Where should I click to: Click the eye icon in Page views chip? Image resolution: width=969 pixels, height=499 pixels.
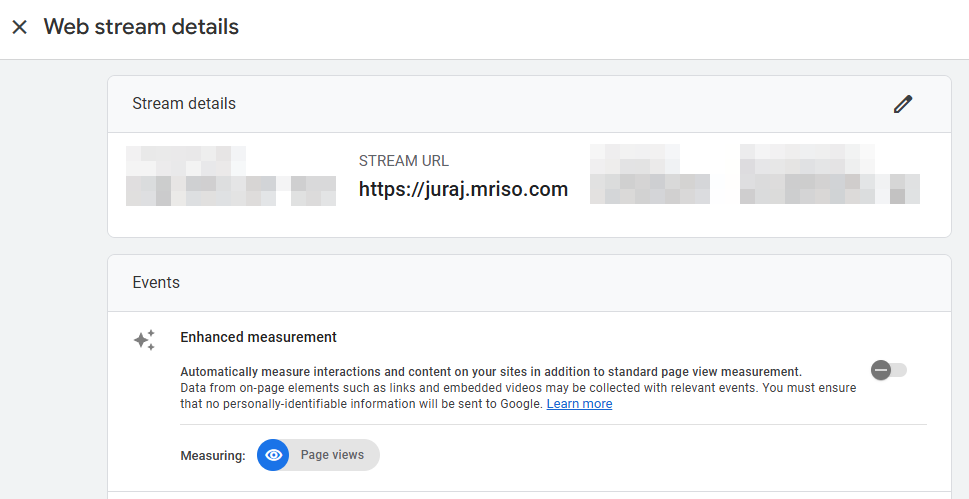pyautogui.click(x=273, y=455)
